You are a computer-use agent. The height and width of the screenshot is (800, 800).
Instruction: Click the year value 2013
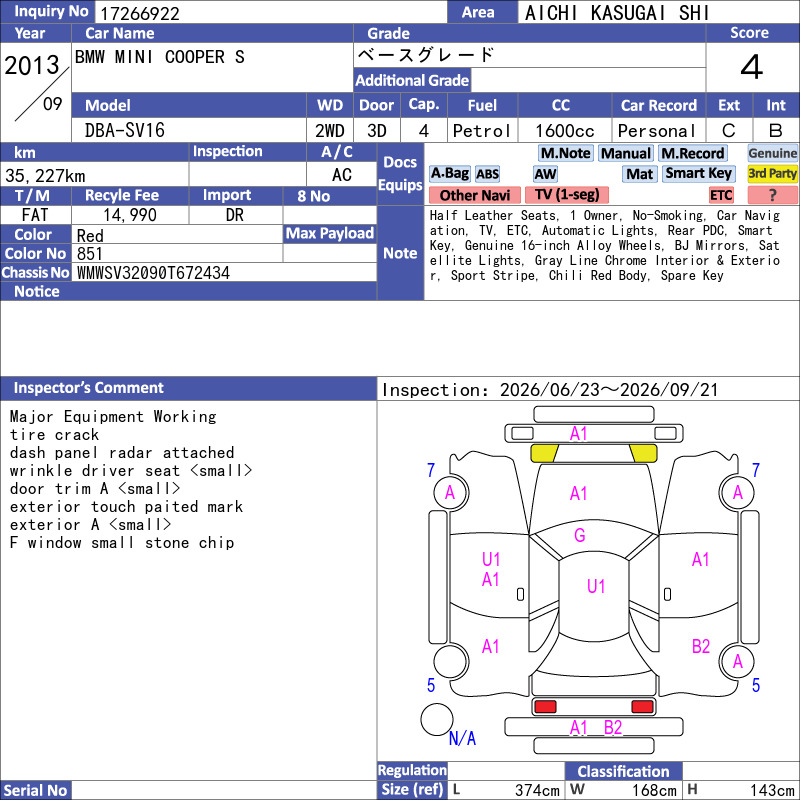pos(32,66)
